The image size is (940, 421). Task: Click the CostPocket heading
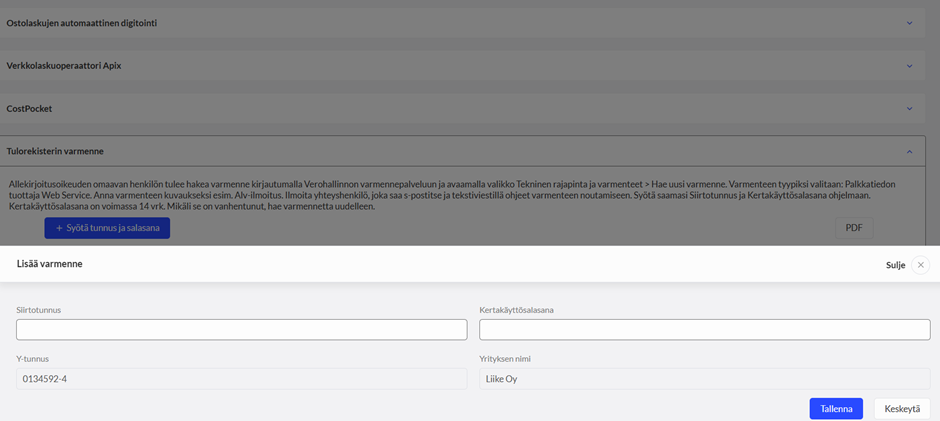[29, 109]
